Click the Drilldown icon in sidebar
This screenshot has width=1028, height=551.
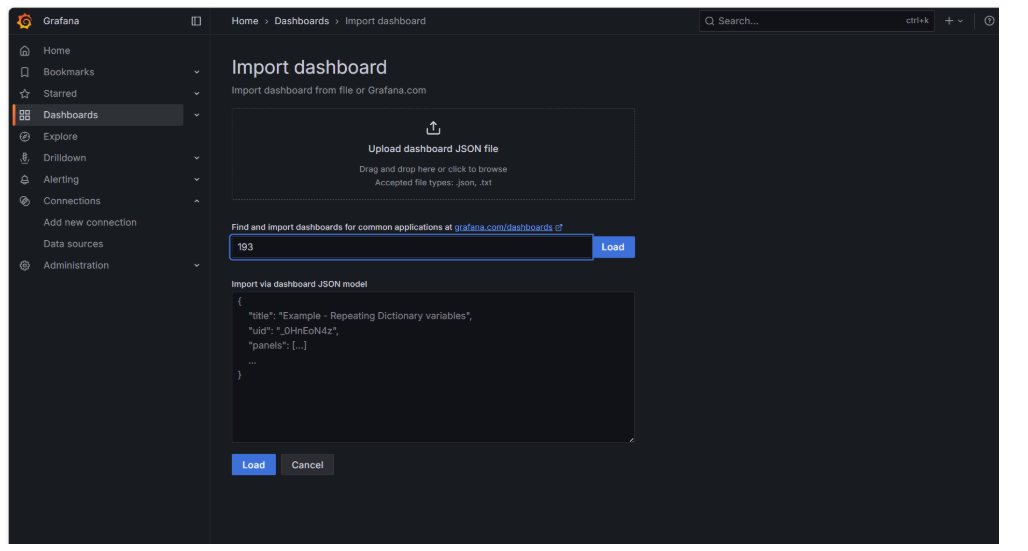pos(25,158)
